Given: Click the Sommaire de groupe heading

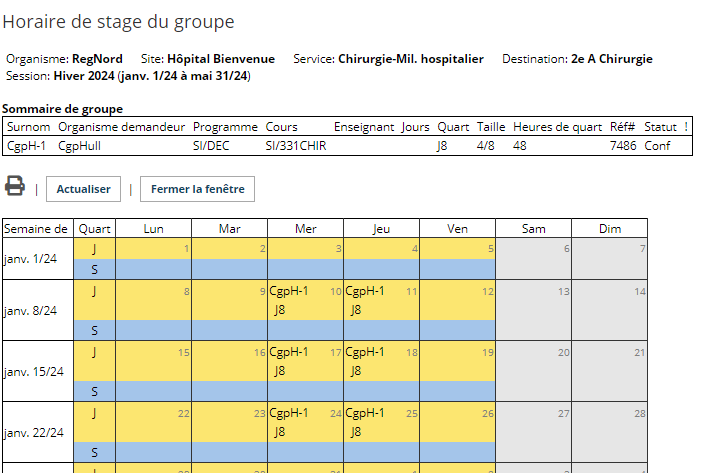Looking at the screenshot, I should coord(62,109).
